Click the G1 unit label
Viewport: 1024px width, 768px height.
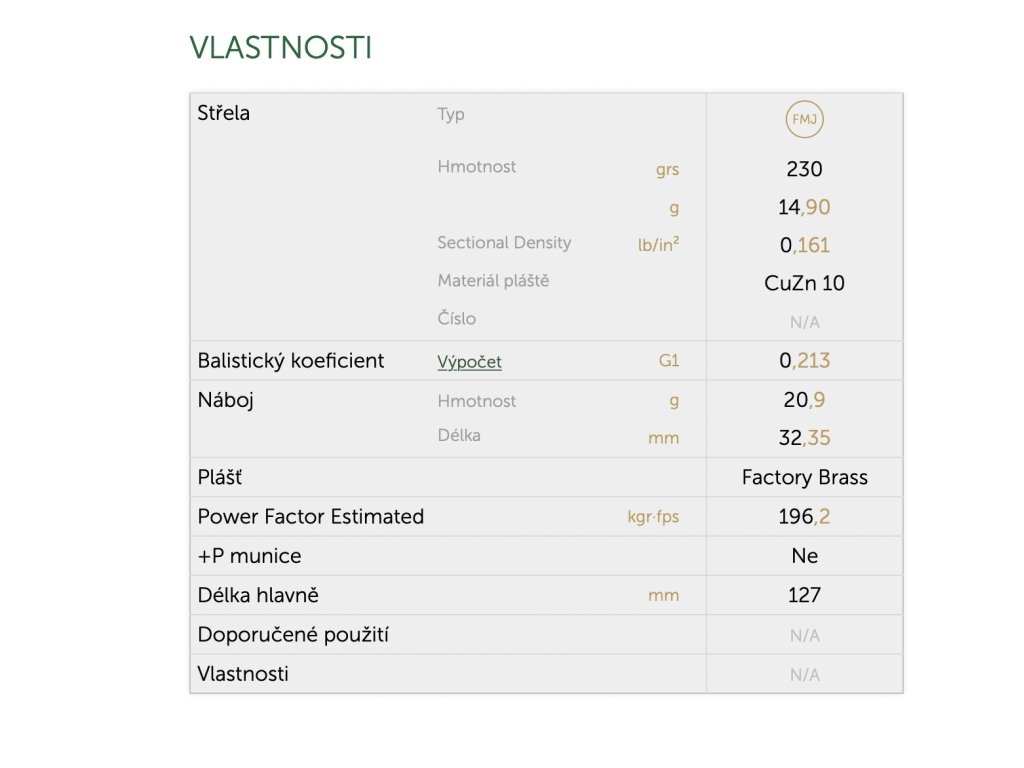point(669,360)
